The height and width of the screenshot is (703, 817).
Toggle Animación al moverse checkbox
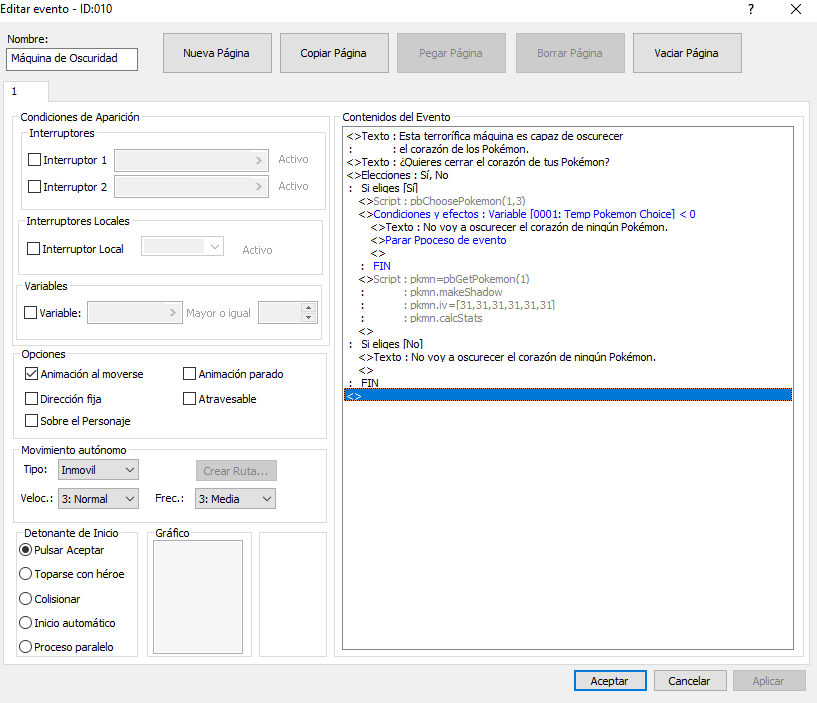click(32, 375)
